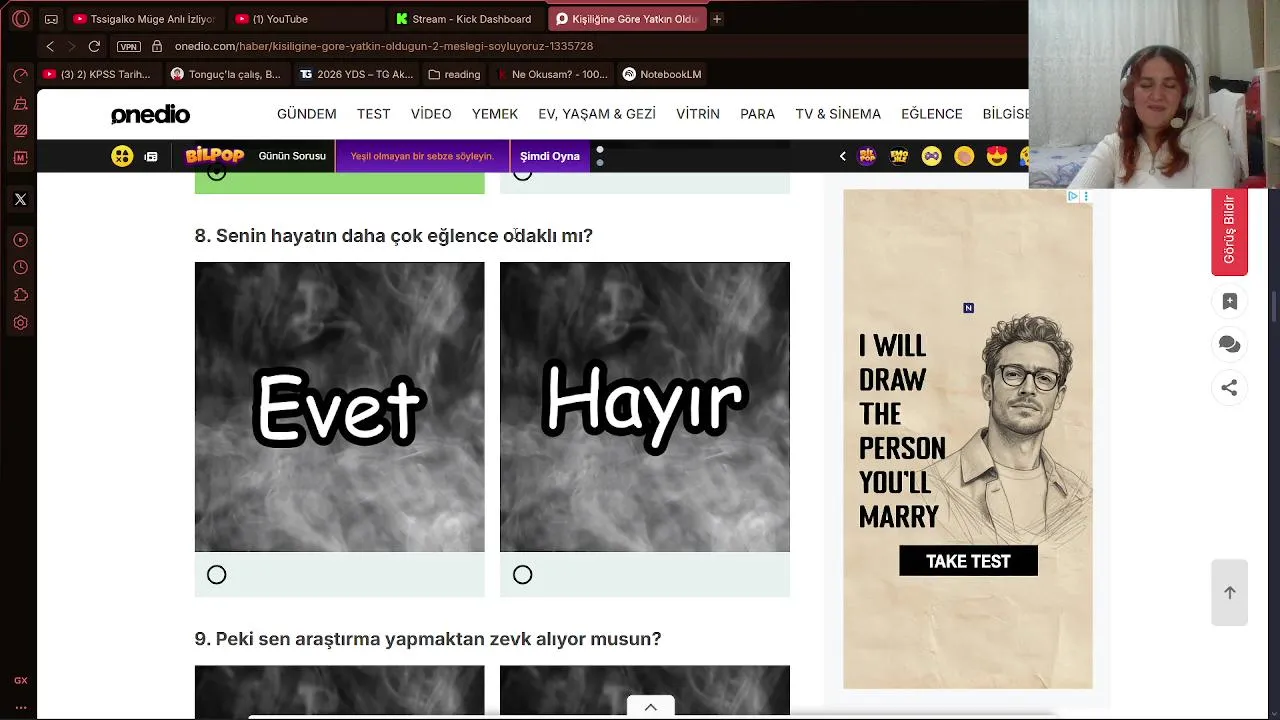Open the player sidebar icon

coord(20,240)
